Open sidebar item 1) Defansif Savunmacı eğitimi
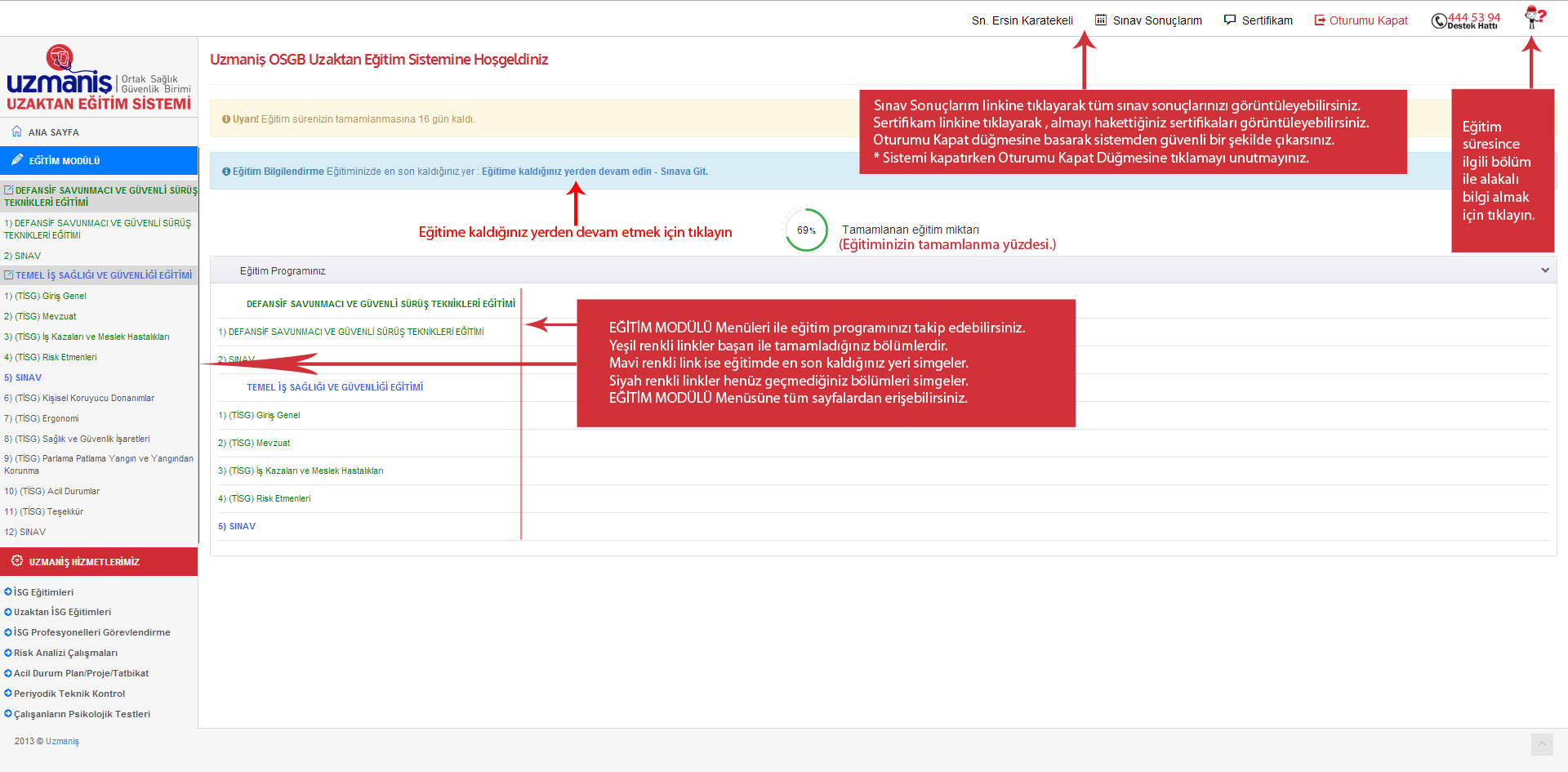1568x772 pixels. click(97, 229)
